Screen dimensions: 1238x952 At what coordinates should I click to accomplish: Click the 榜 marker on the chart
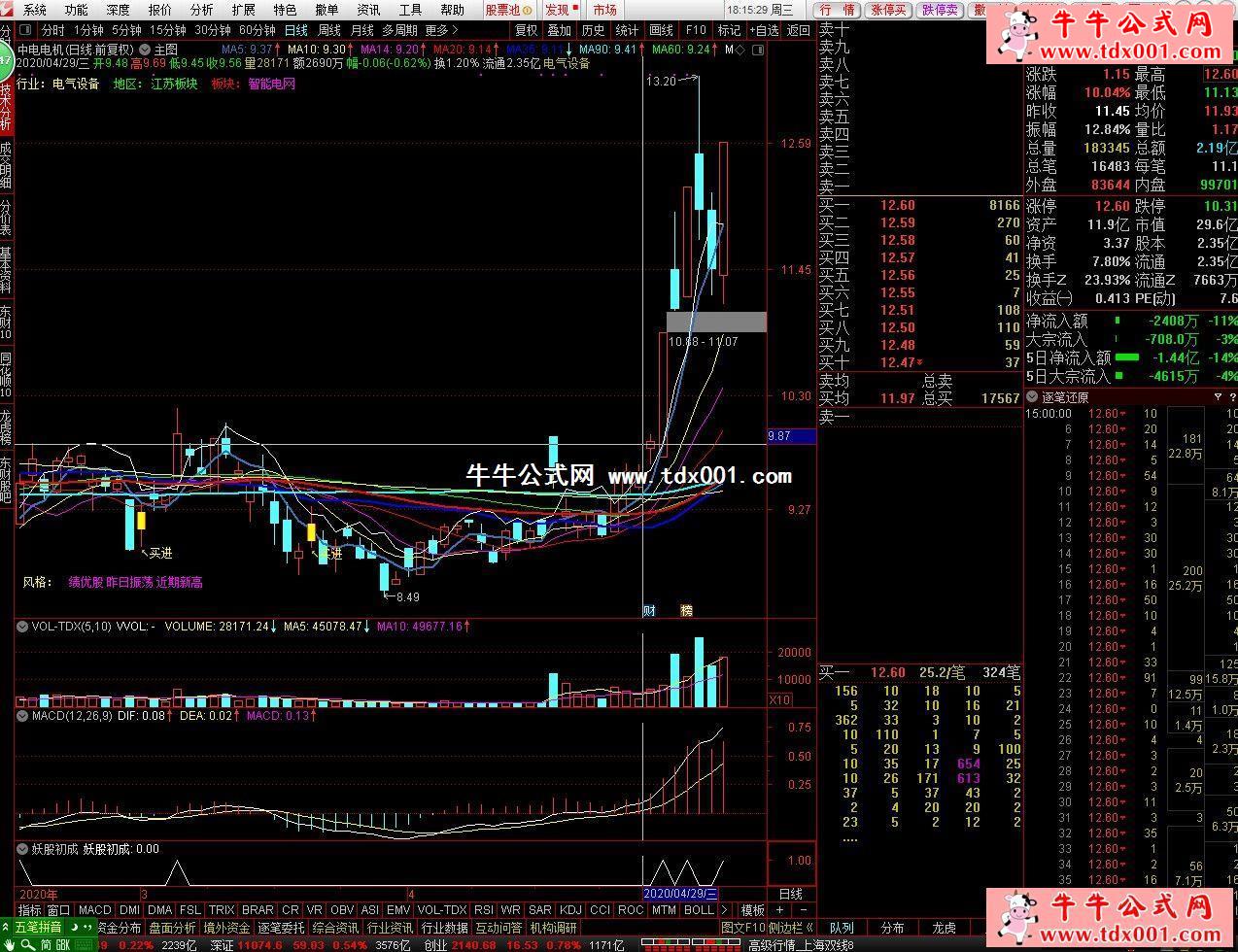tap(686, 610)
